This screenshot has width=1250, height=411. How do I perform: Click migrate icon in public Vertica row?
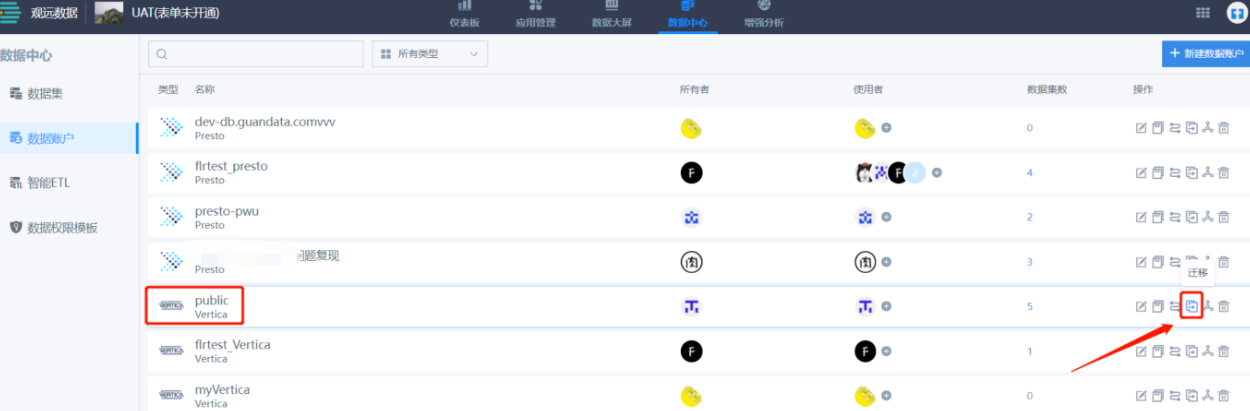(x=1191, y=306)
